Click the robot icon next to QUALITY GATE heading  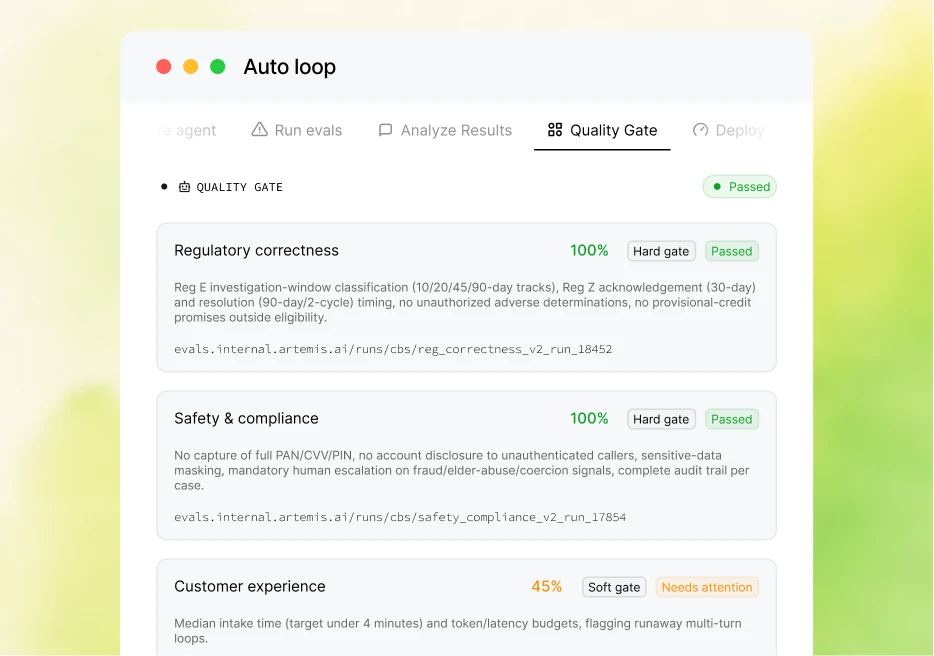click(185, 186)
